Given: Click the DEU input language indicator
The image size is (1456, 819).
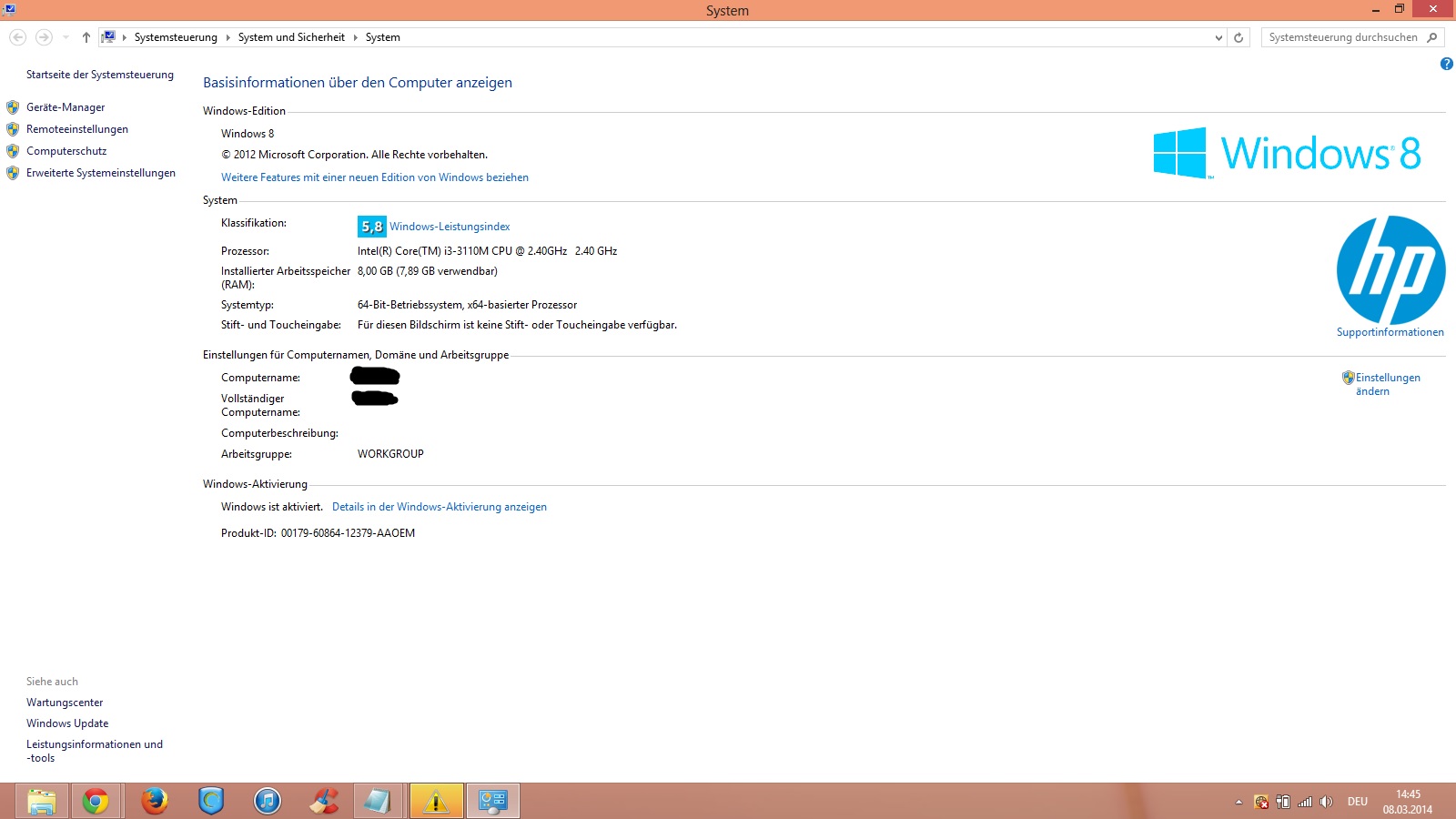Looking at the screenshot, I should [x=1358, y=802].
